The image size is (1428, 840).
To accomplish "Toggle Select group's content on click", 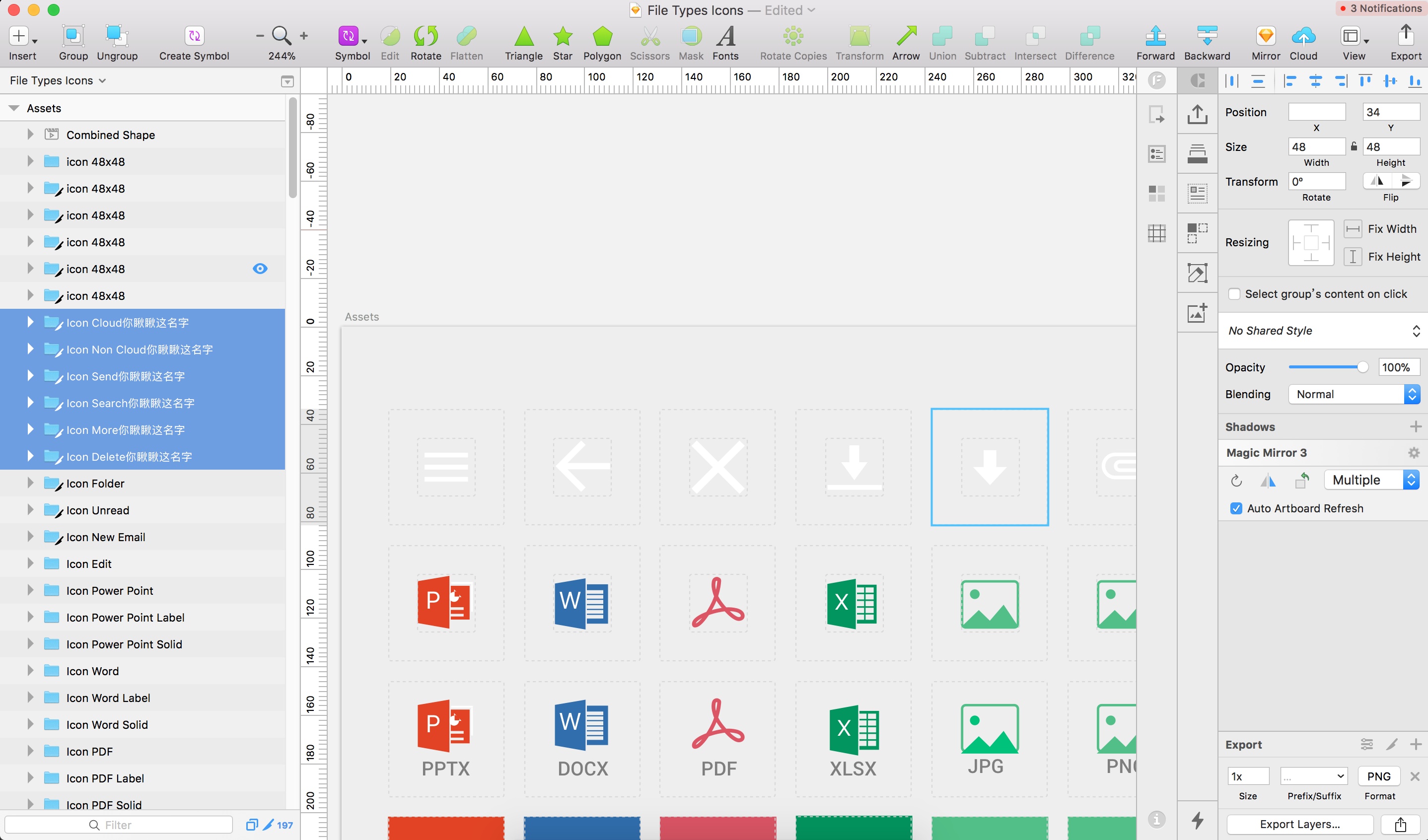I will [1234, 294].
